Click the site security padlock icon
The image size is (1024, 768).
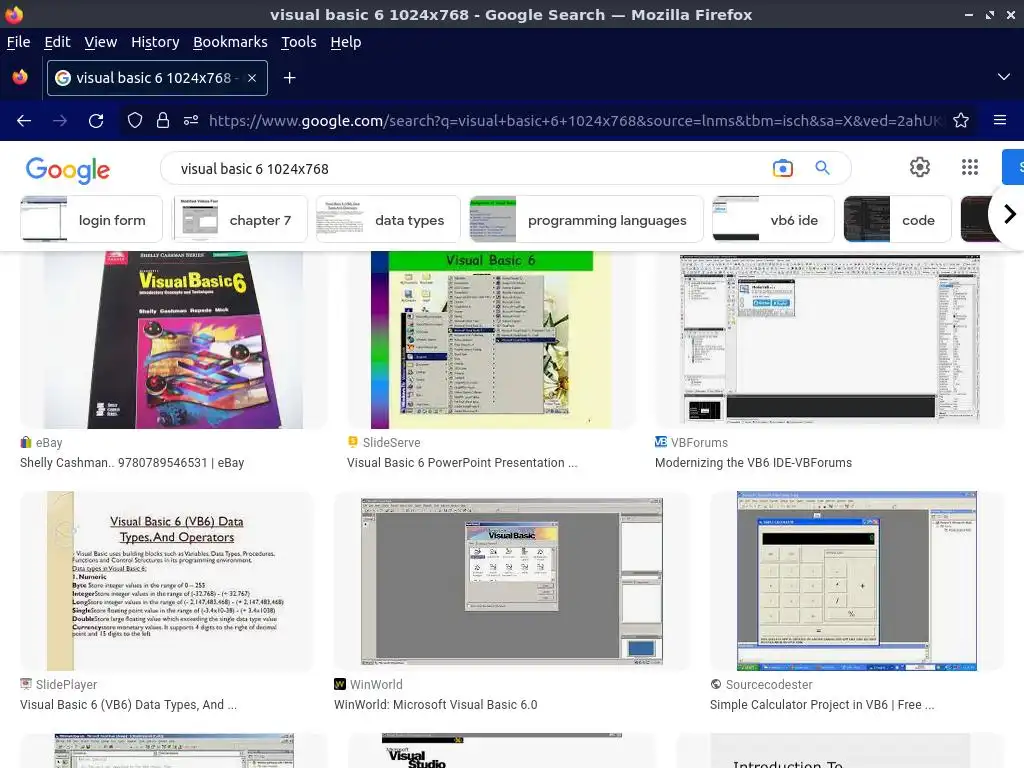pyautogui.click(x=163, y=120)
